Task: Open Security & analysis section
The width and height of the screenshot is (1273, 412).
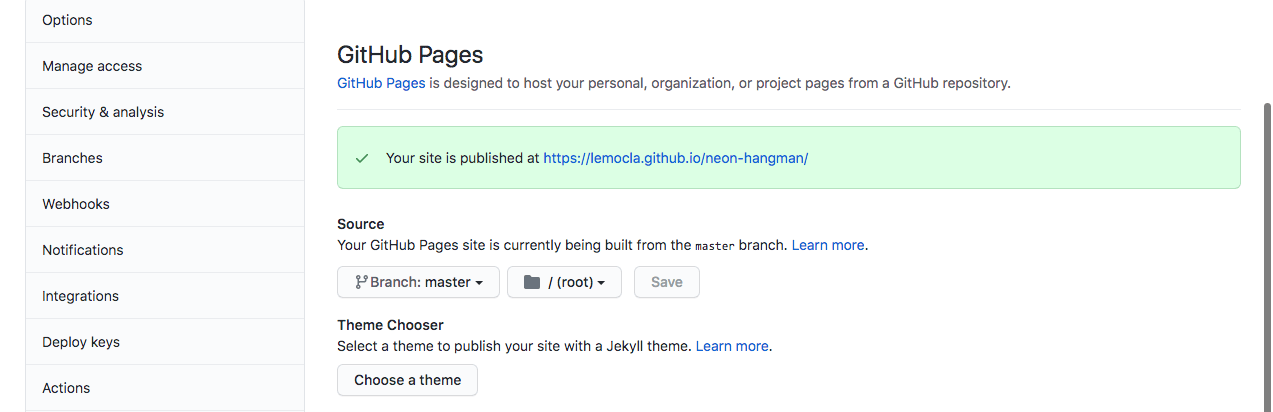Action: [x=165, y=112]
